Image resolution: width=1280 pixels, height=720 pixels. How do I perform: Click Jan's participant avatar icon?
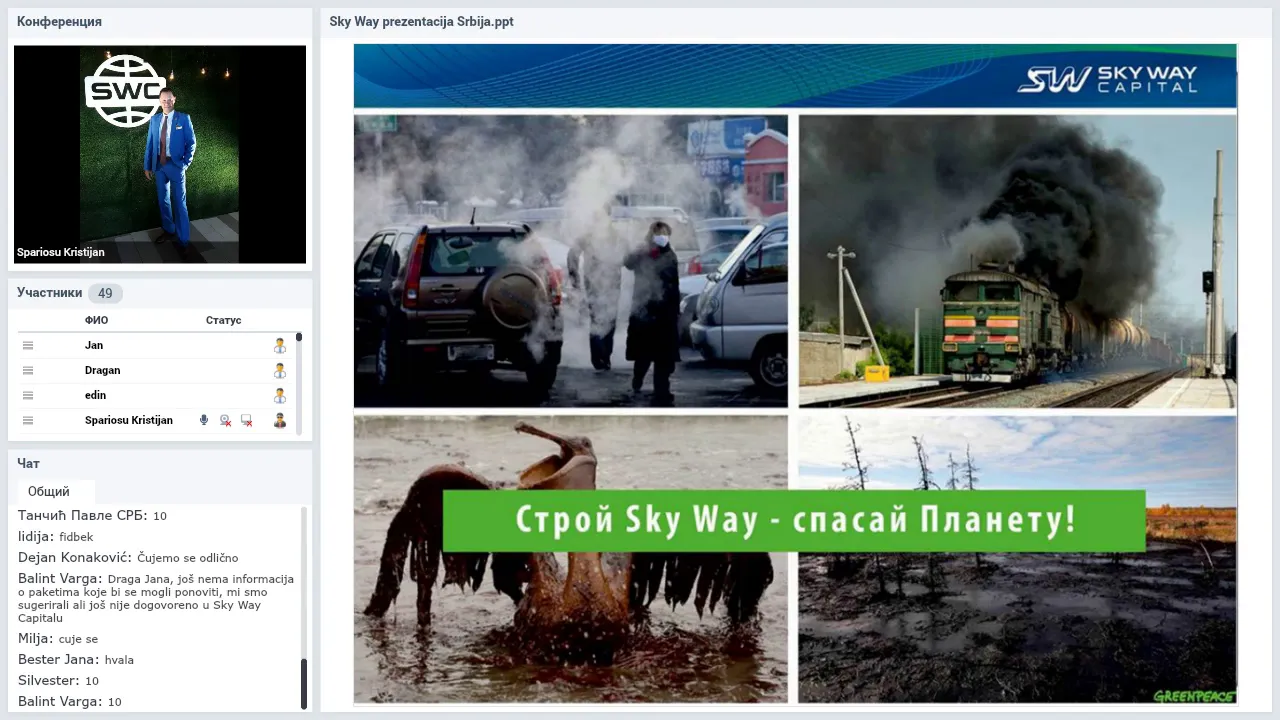click(x=280, y=345)
